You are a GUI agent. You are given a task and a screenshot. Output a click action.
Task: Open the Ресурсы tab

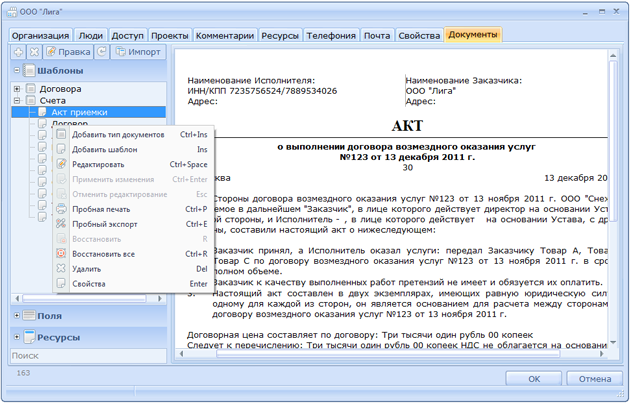pos(280,35)
